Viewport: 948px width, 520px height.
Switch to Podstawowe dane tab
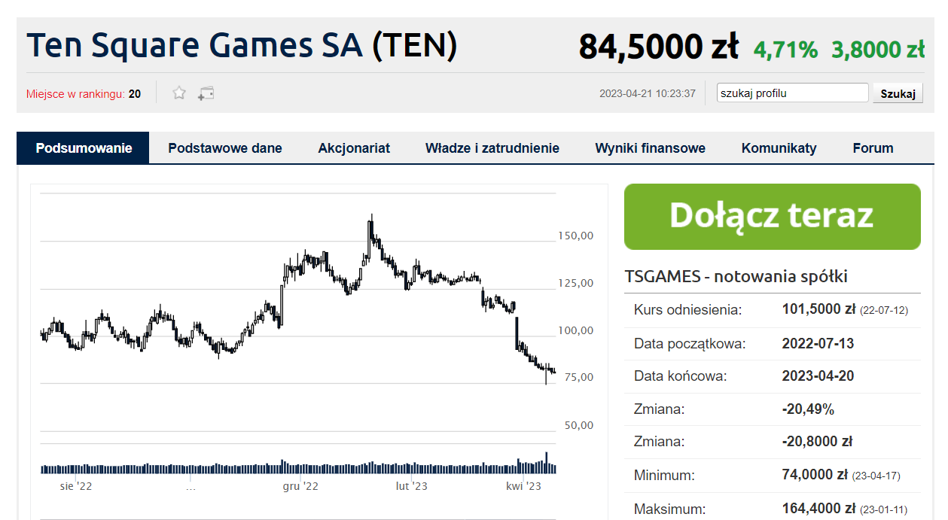(x=225, y=148)
